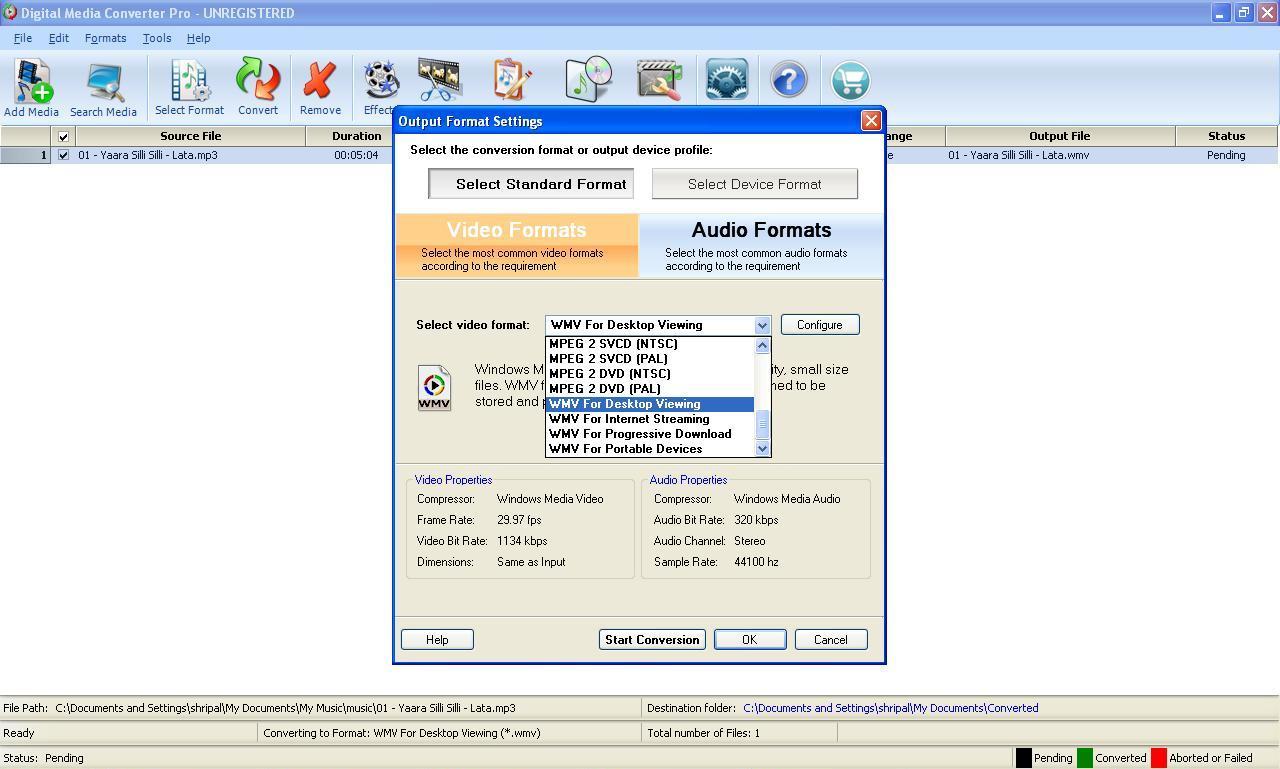This screenshot has height=769, width=1280.
Task: Uncheck the Yaara Silli Silli row checkbox
Action: (x=63, y=155)
